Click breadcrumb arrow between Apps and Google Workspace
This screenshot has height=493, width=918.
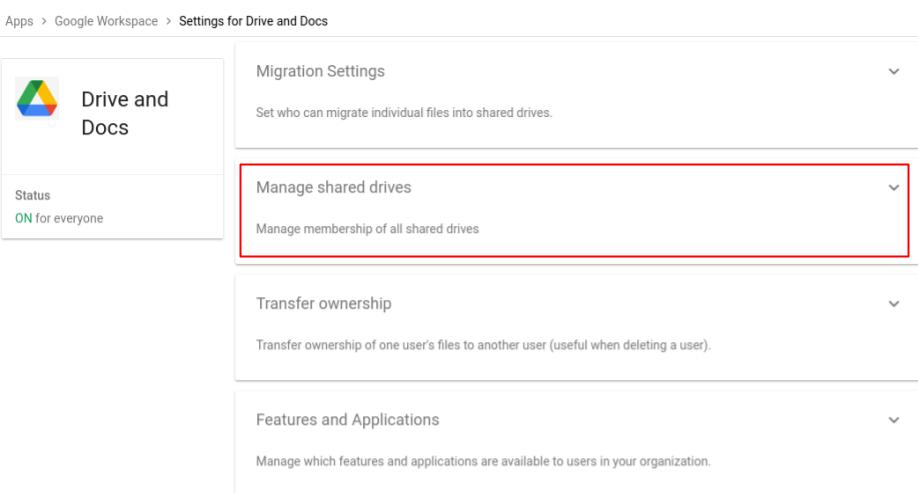tap(44, 21)
